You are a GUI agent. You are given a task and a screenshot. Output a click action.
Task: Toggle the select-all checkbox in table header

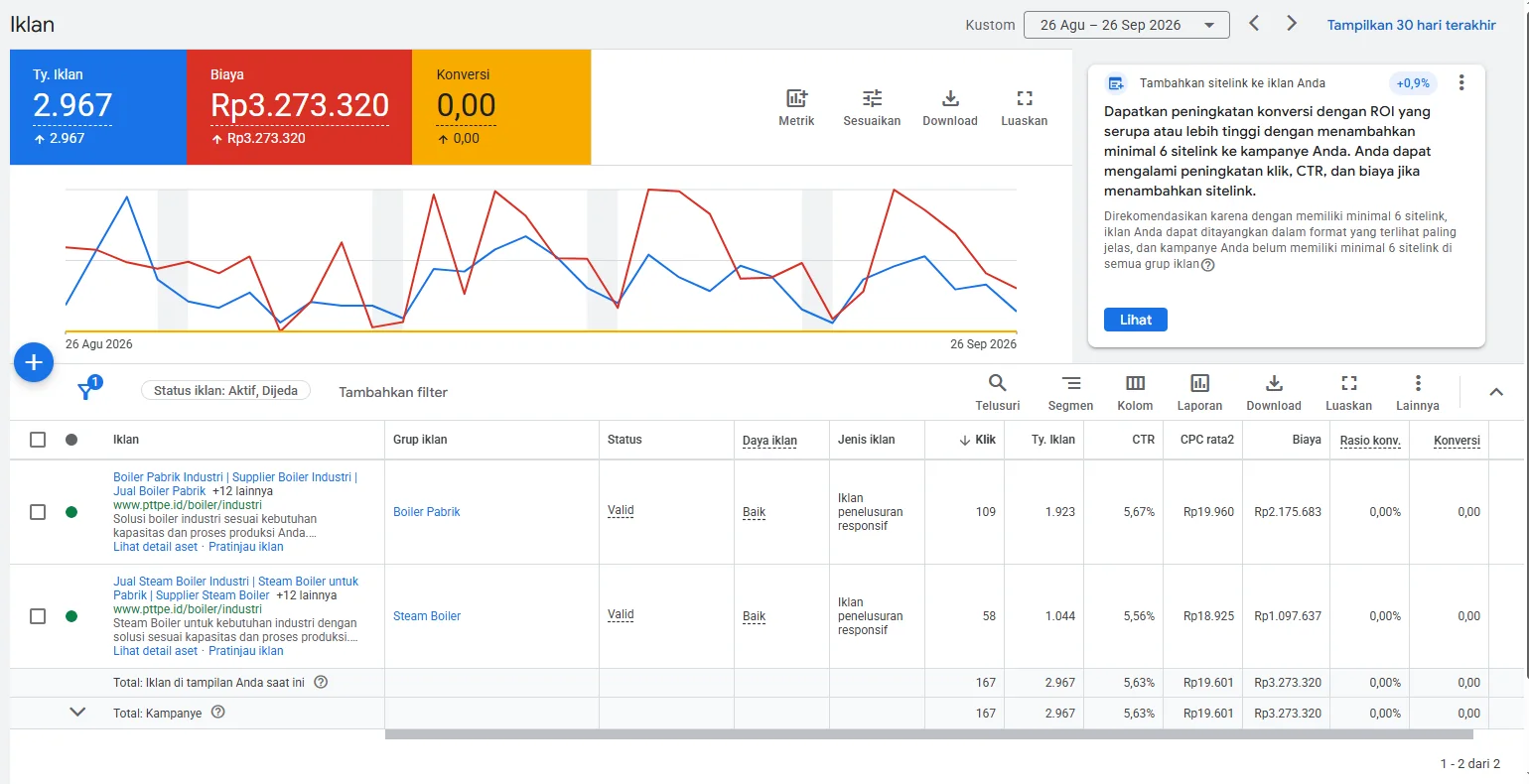[38, 440]
